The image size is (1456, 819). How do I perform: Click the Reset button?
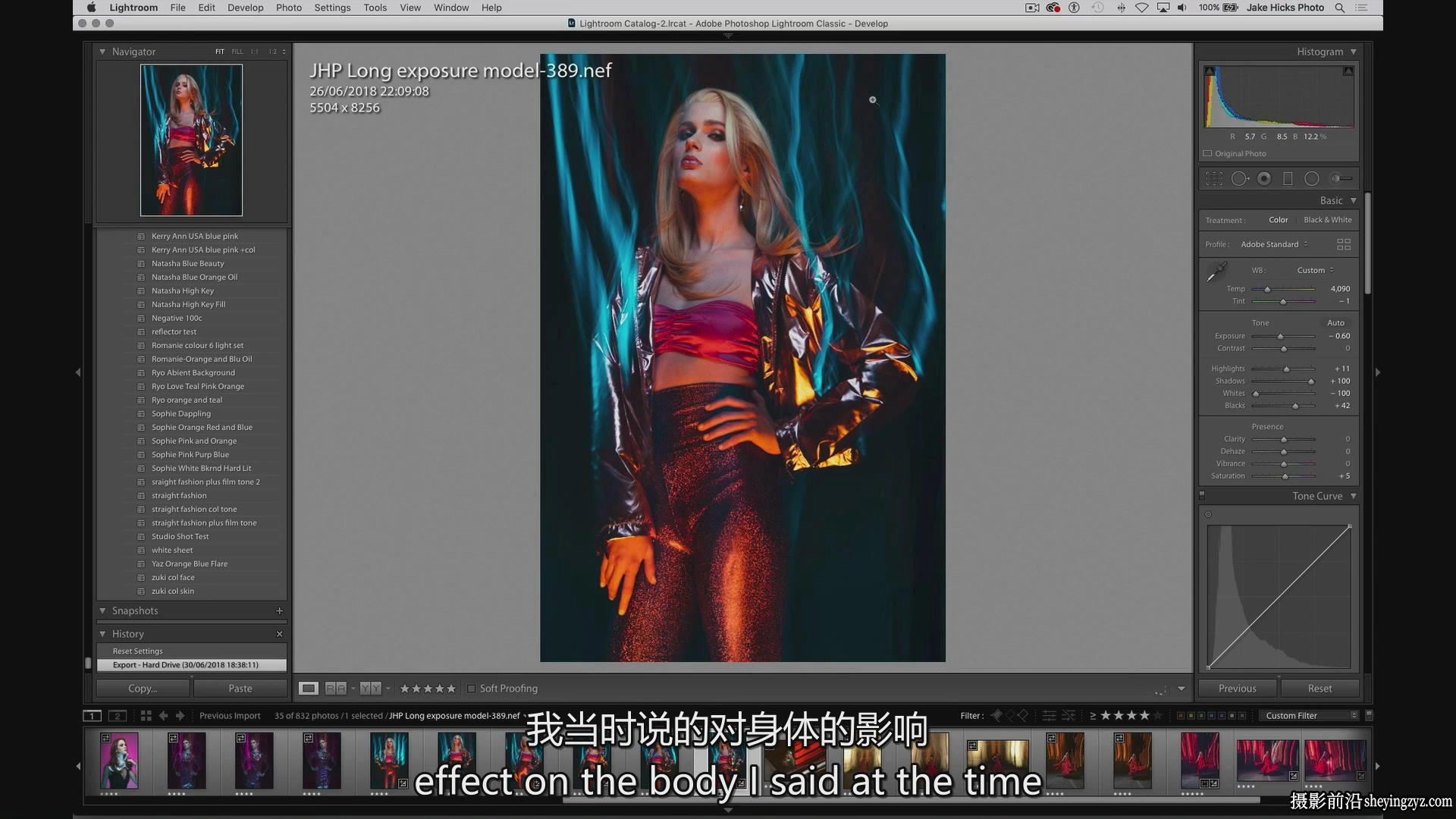click(1319, 689)
